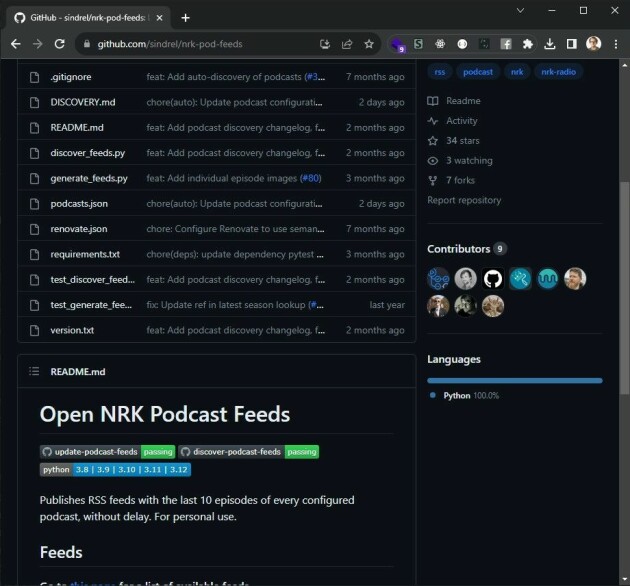The width and height of the screenshot is (630, 586).
Task: Open the Chrome three-dot menu
Action: (616, 44)
